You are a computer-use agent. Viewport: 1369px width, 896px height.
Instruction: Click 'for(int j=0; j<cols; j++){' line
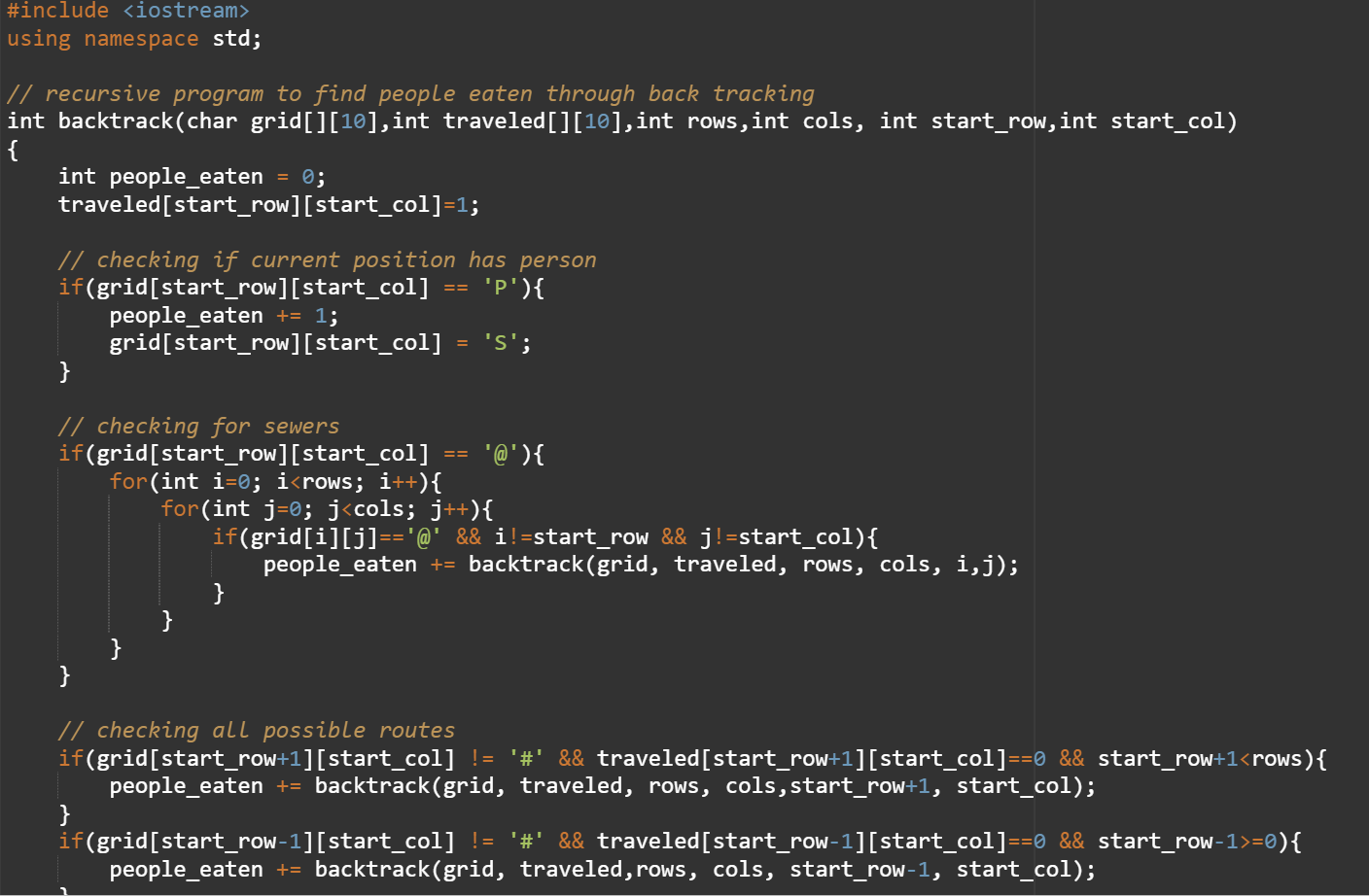(328, 509)
